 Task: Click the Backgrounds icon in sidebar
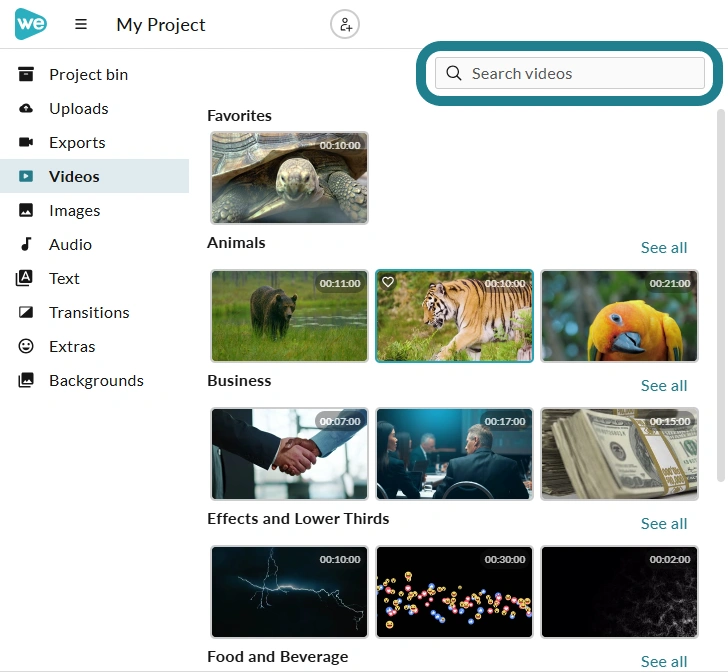pos(26,380)
